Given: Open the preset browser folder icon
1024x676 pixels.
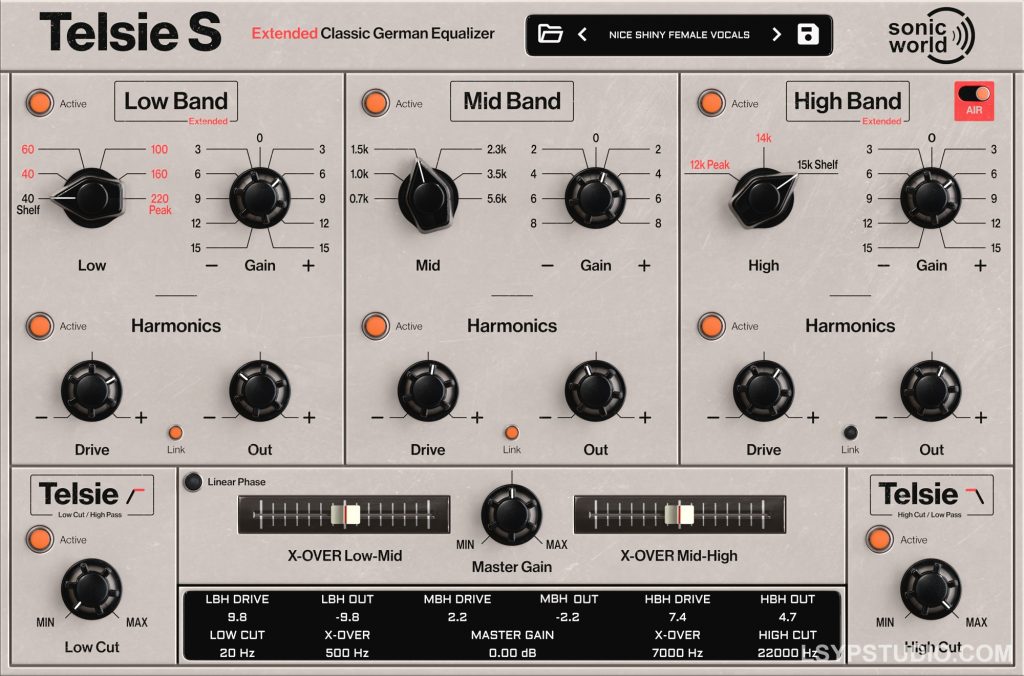Looking at the screenshot, I should pos(552,34).
